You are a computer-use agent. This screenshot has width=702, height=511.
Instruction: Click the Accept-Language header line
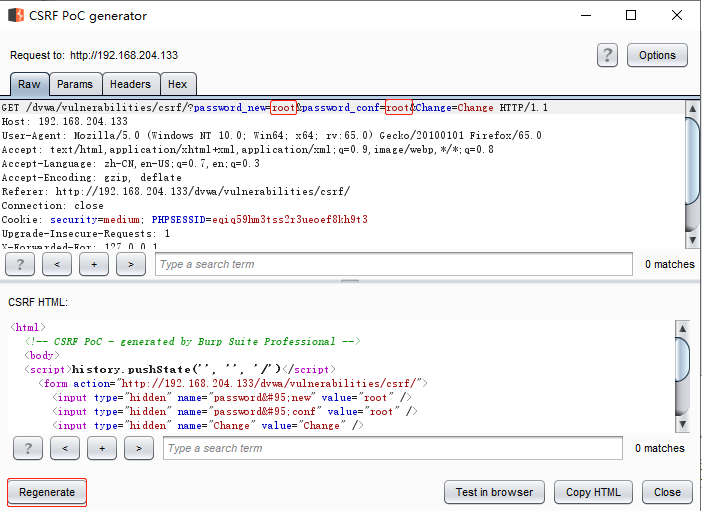click(x=131, y=163)
